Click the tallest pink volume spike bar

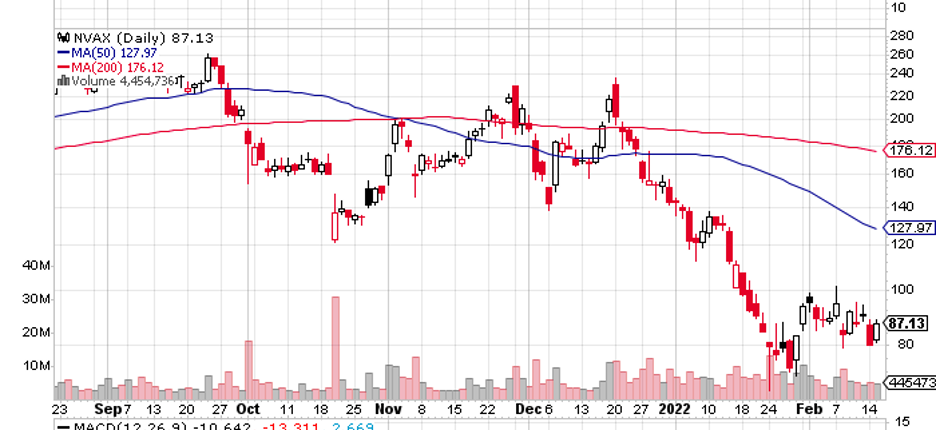pos(335,348)
